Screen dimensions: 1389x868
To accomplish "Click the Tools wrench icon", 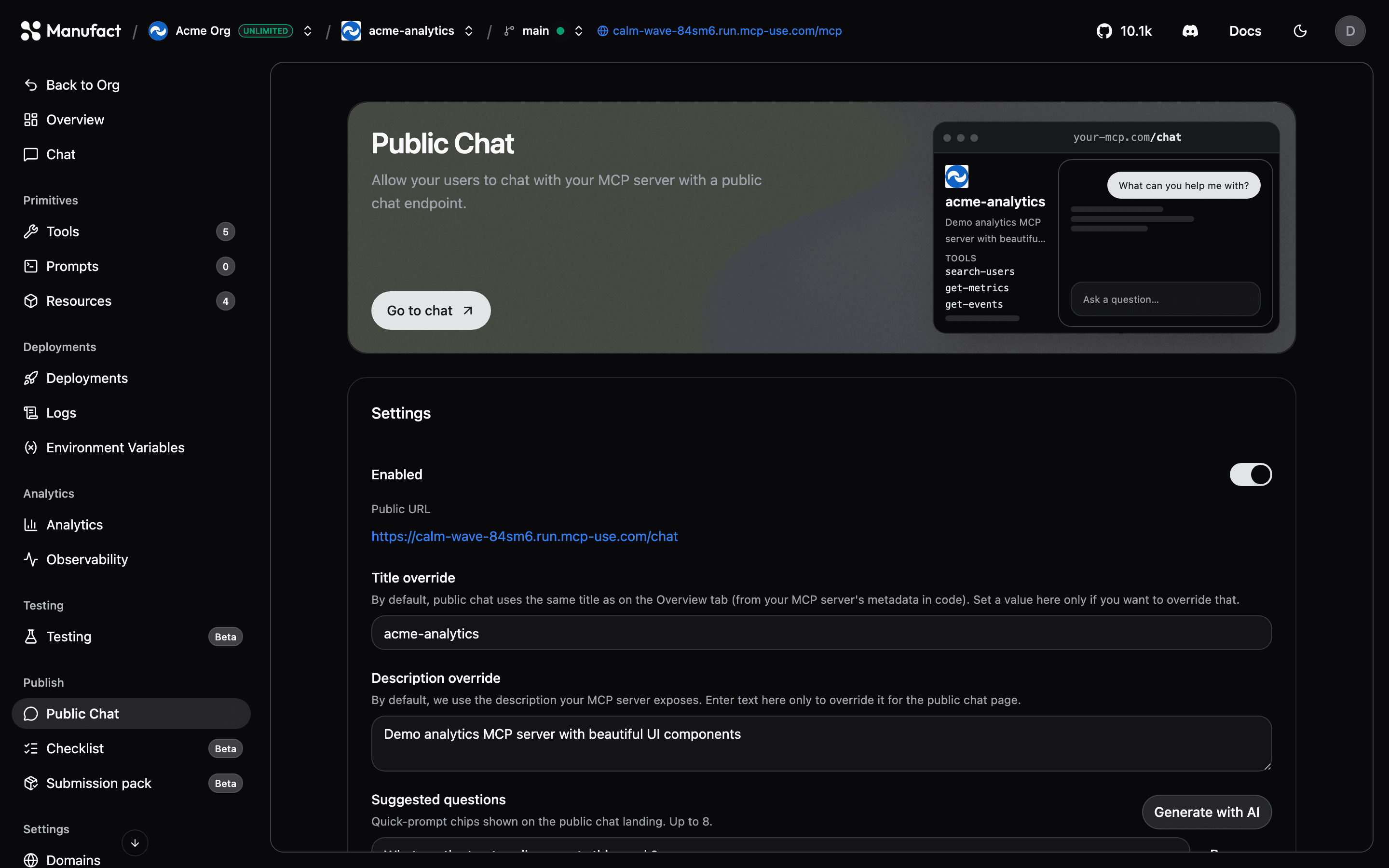I will point(31,231).
